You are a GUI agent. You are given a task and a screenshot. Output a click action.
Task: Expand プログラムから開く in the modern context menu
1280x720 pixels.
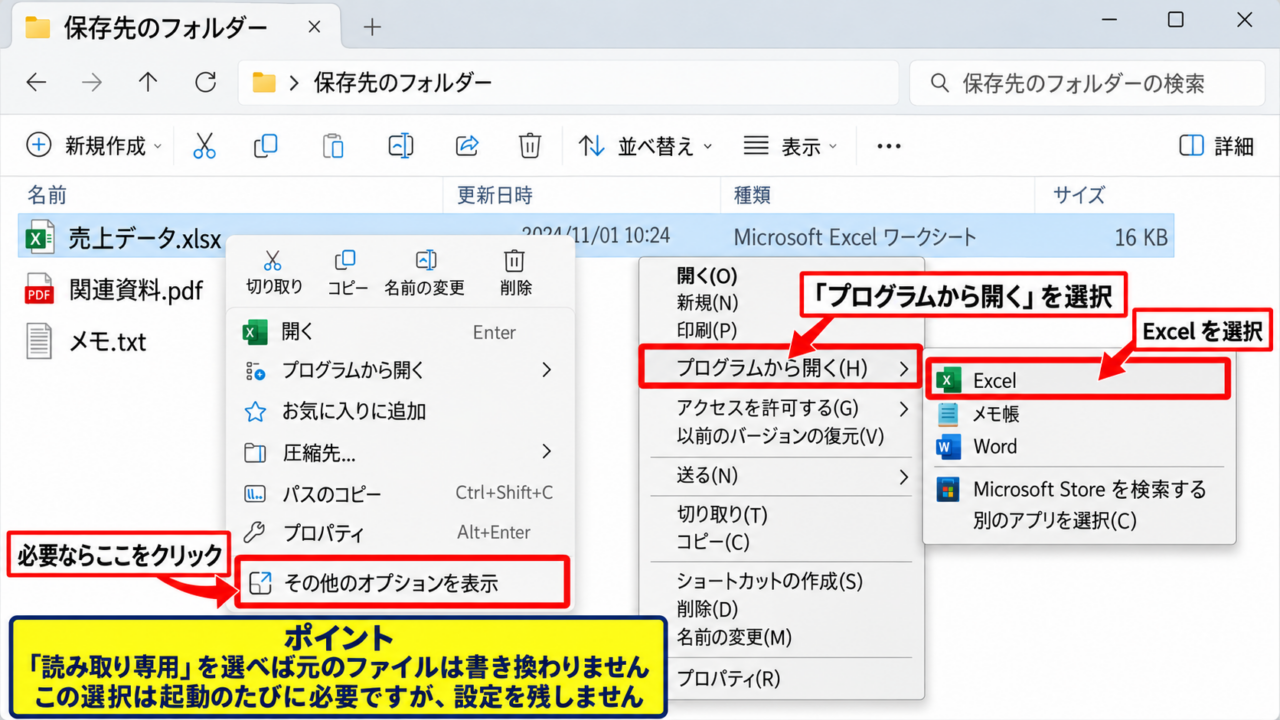pyautogui.click(x=400, y=370)
